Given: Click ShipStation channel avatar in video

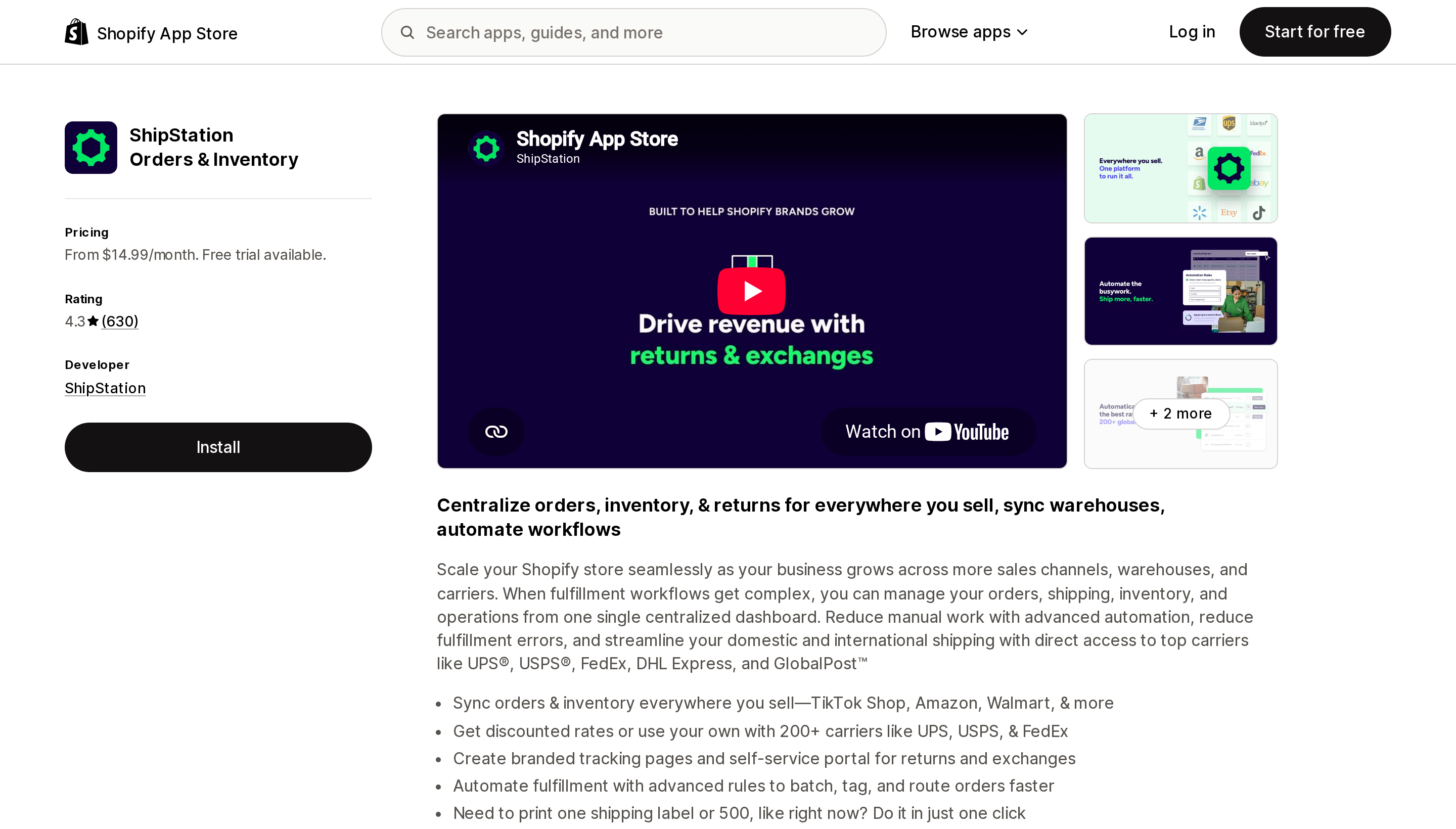Looking at the screenshot, I should (486, 149).
